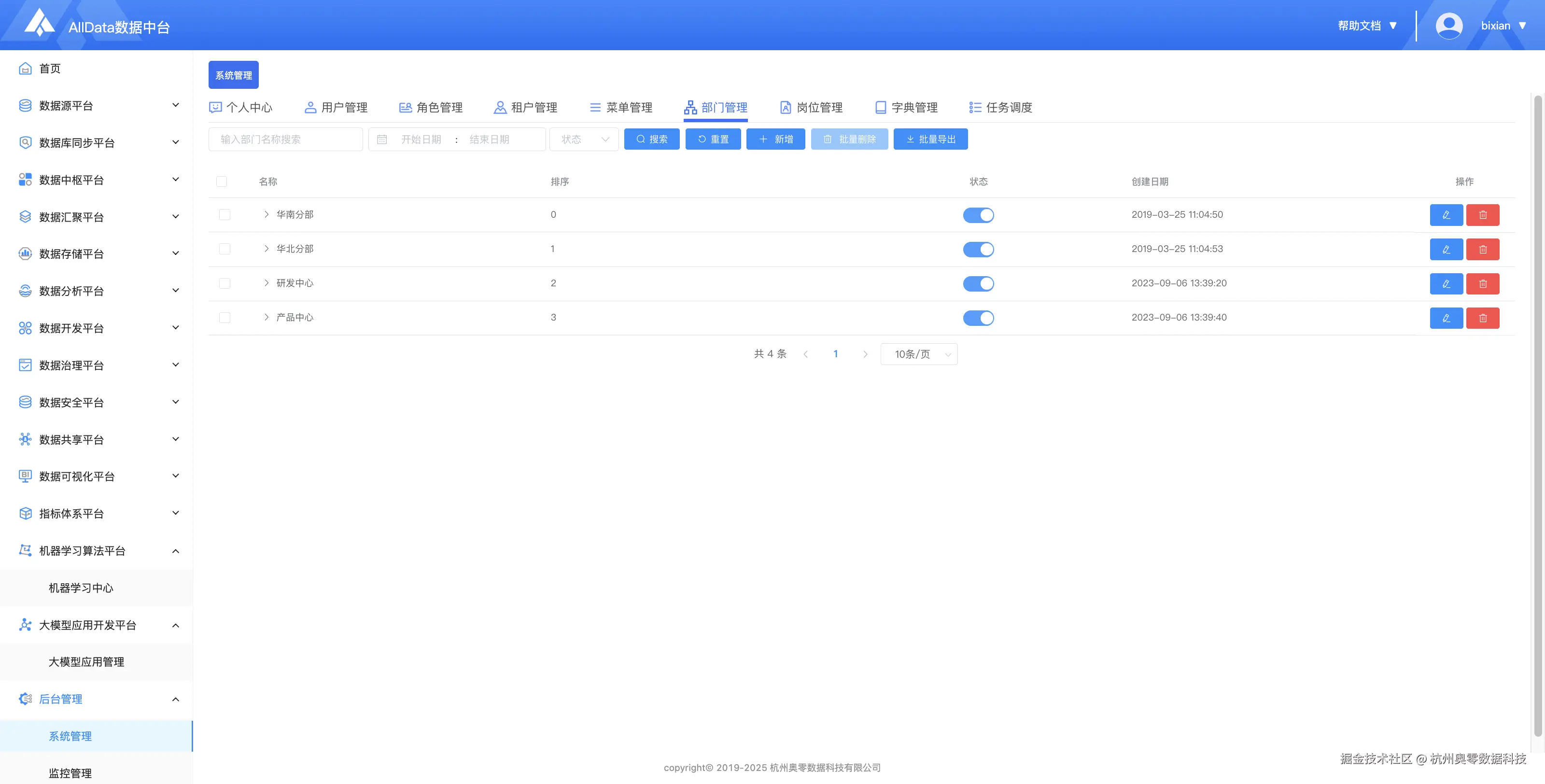Open the 状态 filter dropdown

[x=584, y=139]
